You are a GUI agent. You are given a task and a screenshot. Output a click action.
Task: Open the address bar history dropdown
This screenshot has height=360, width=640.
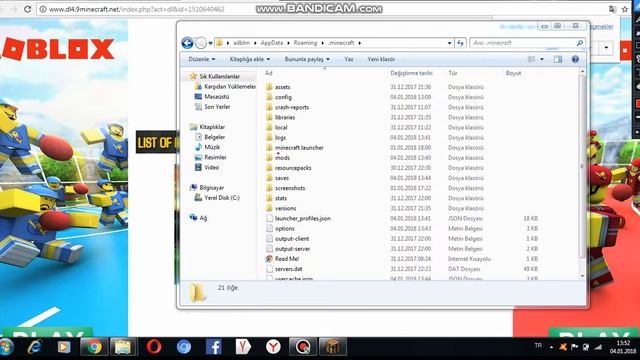coord(449,43)
